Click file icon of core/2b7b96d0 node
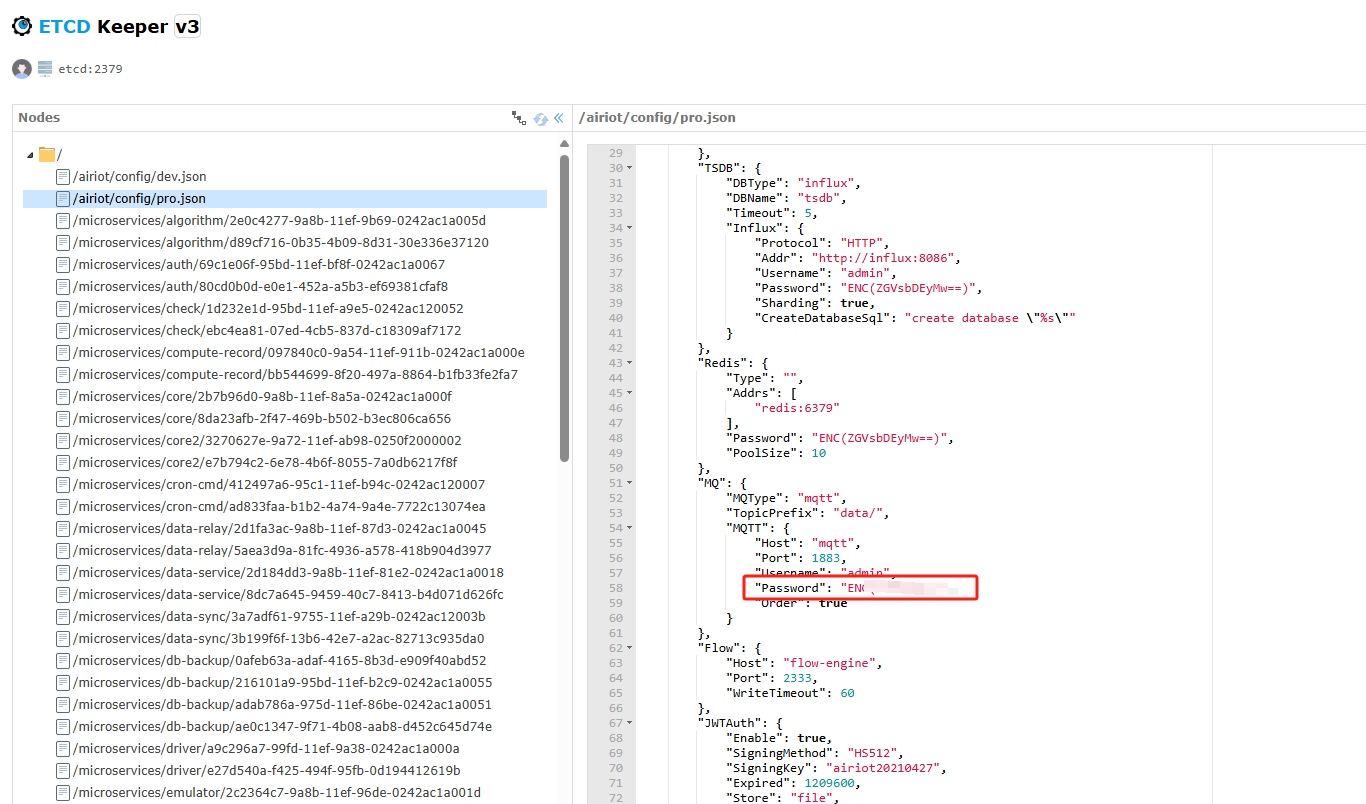Screen dimensions: 1366x804 coord(63,397)
